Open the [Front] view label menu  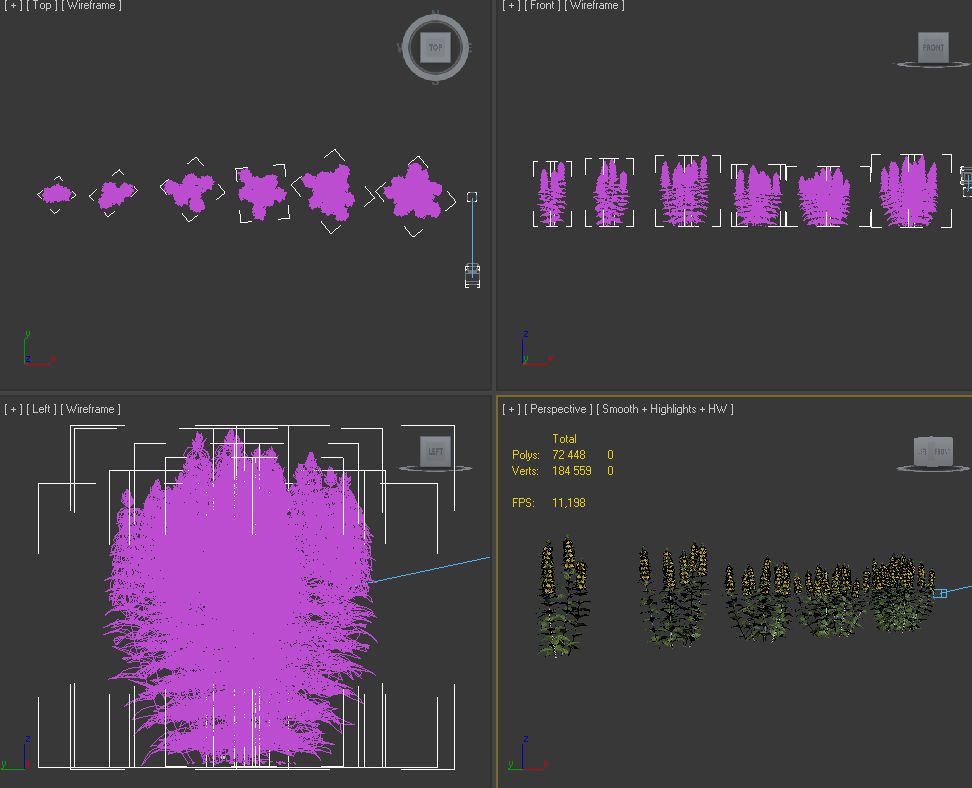tap(542, 6)
